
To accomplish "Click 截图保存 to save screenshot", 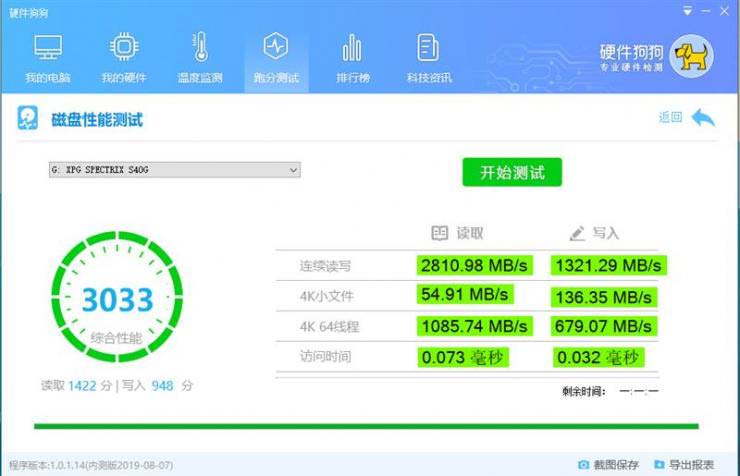I will (x=616, y=465).
